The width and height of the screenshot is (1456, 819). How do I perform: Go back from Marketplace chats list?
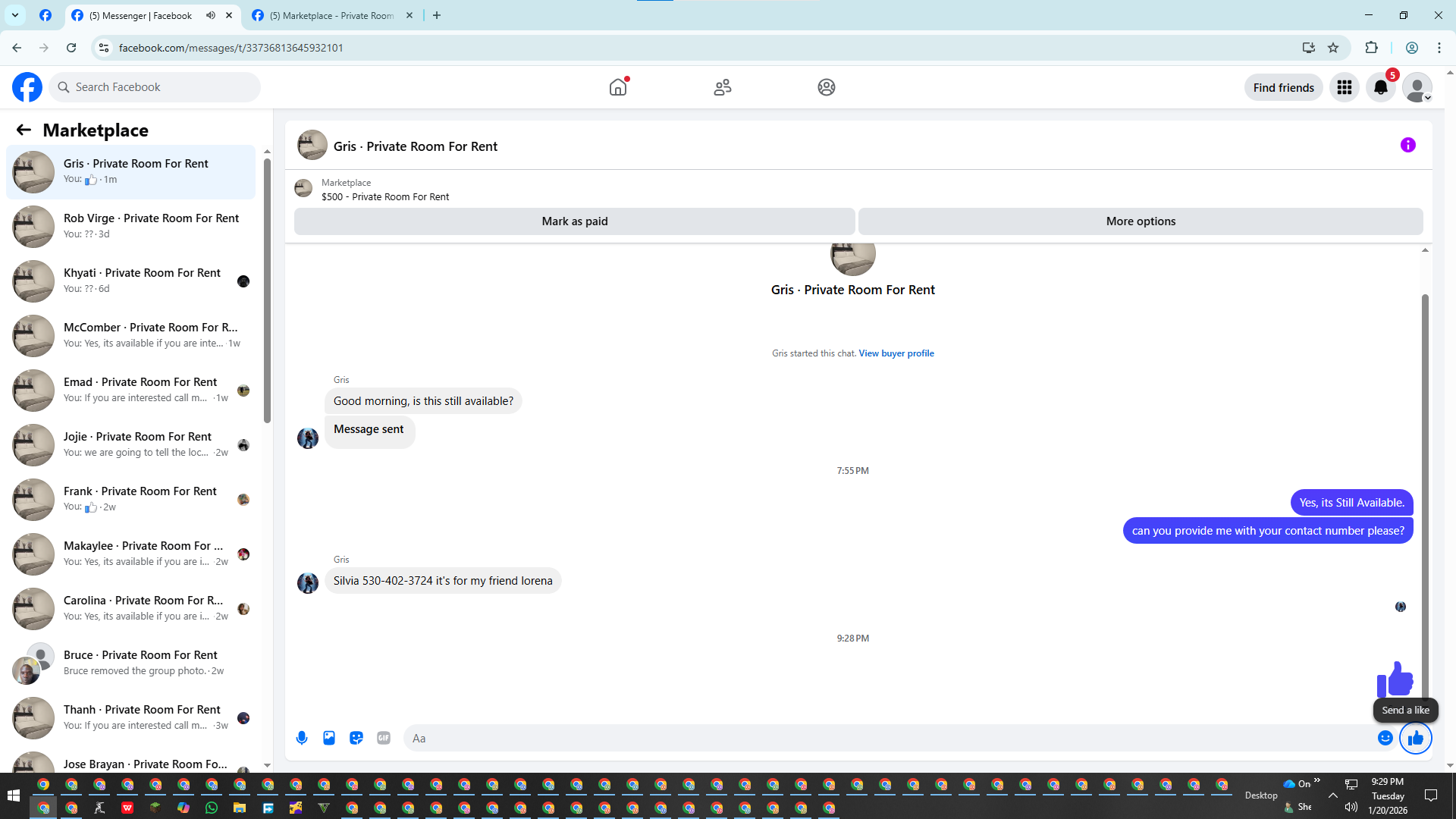24,130
